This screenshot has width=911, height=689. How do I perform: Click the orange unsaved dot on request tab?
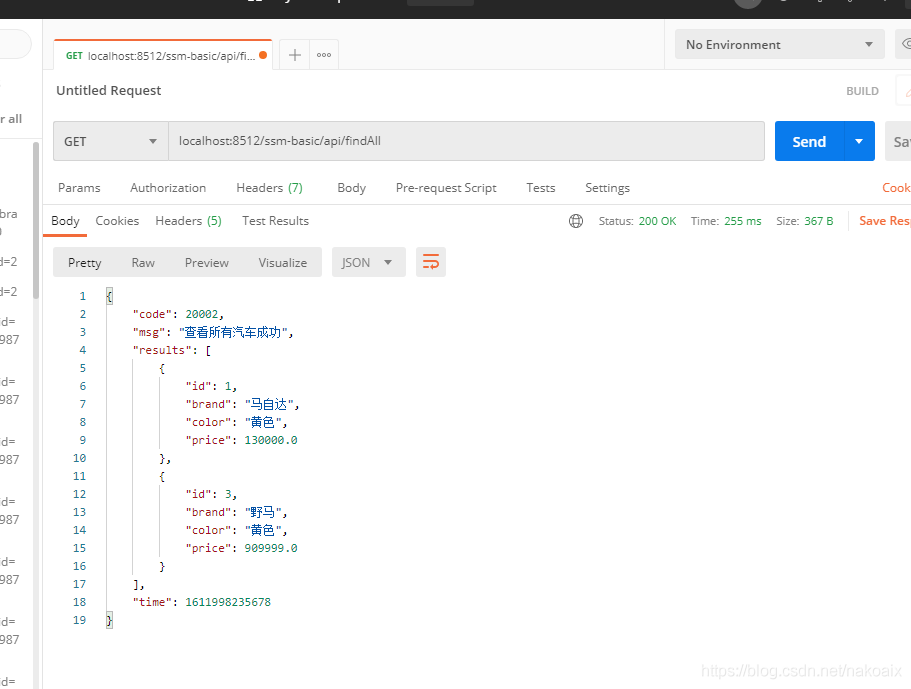[x=264, y=55]
